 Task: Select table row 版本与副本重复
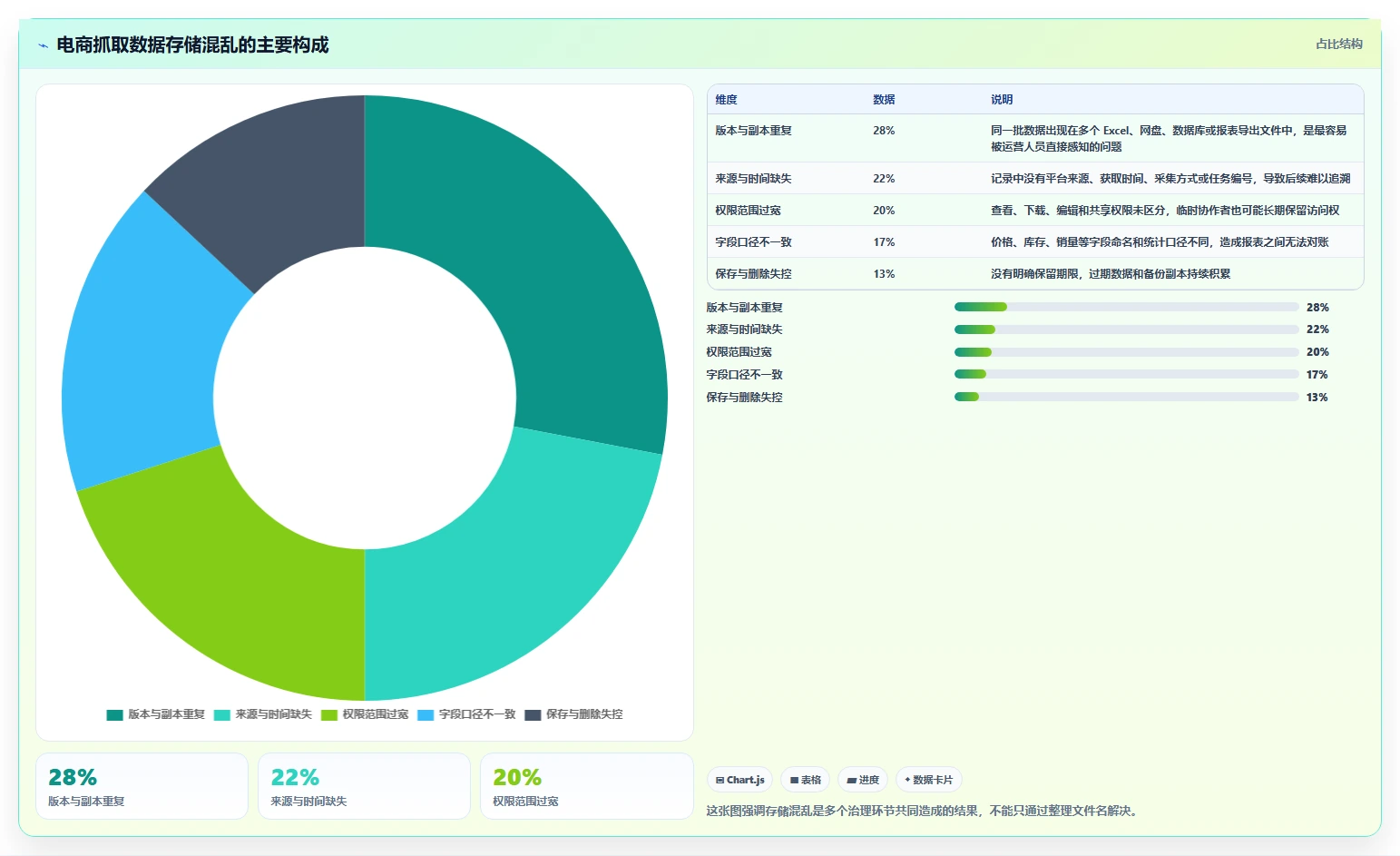pyautogui.click(x=1035, y=138)
